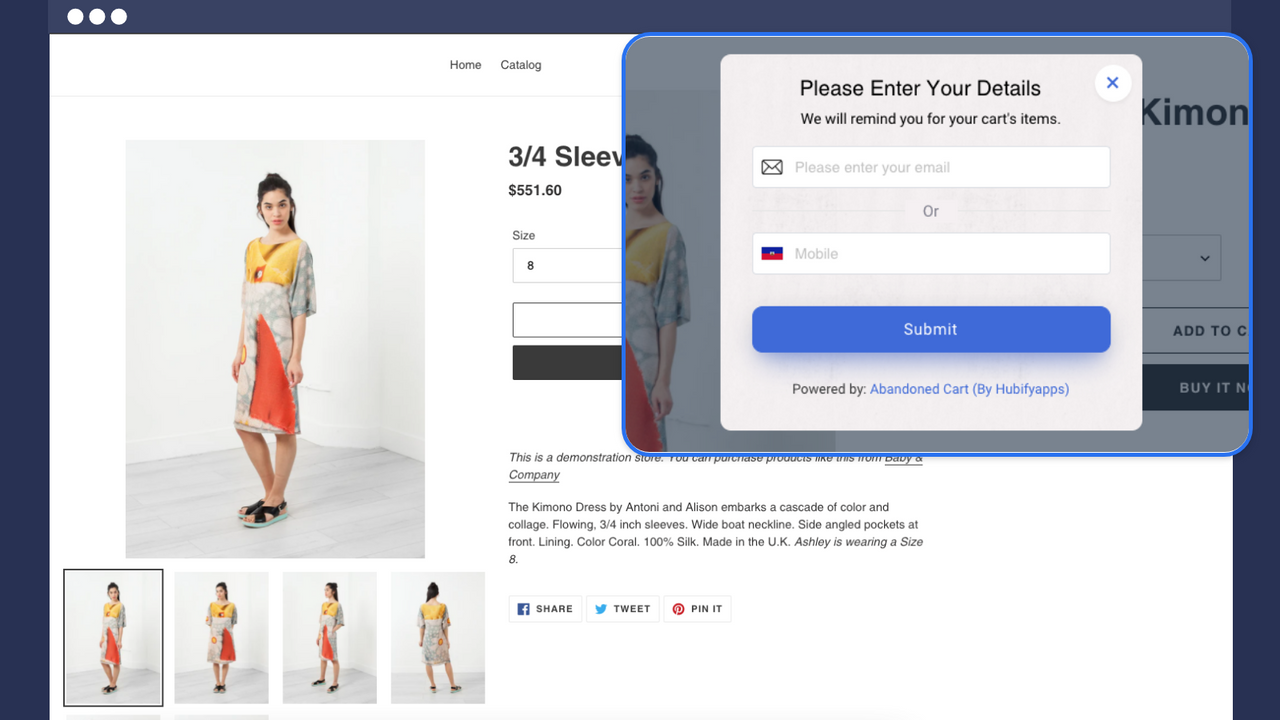Click the Facebook Share icon
The height and width of the screenshot is (720, 1280).
click(x=524, y=609)
